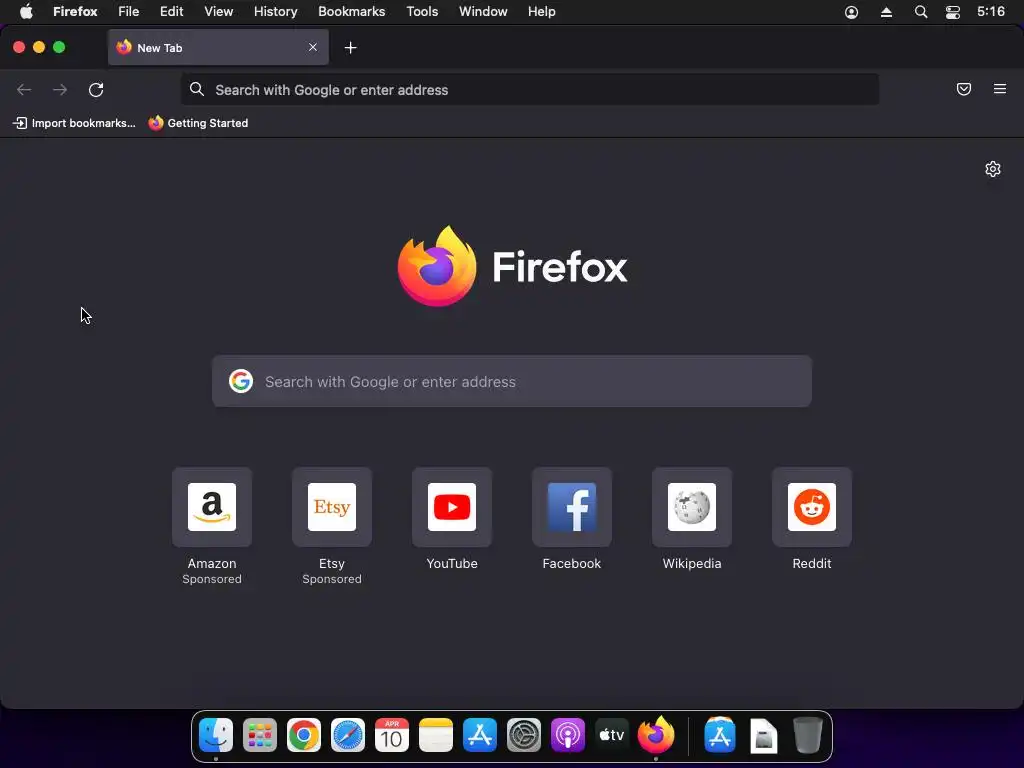The height and width of the screenshot is (768, 1024).
Task: Launch Safari from the Dock
Action: click(347, 736)
